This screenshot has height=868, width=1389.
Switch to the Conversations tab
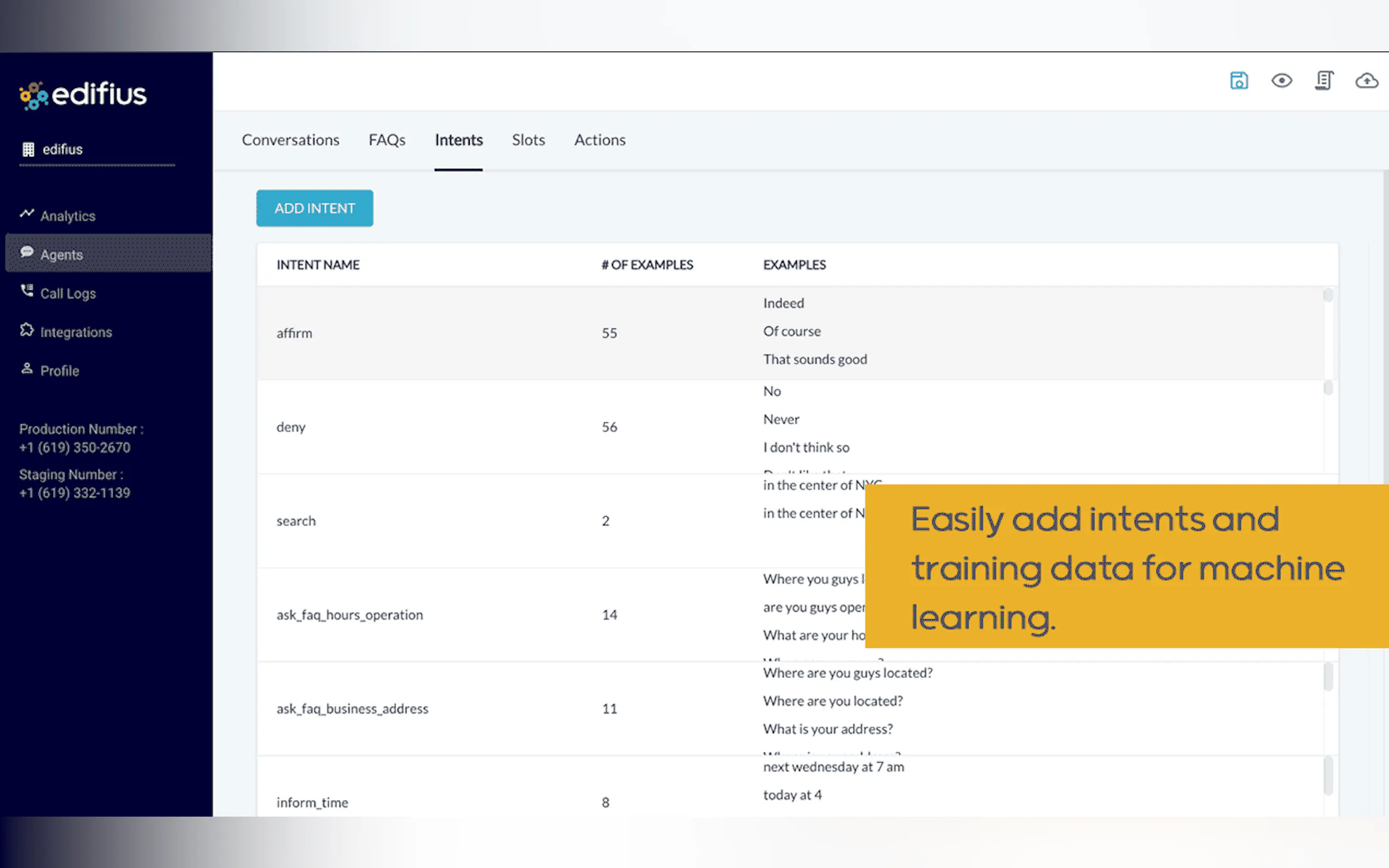coord(290,140)
